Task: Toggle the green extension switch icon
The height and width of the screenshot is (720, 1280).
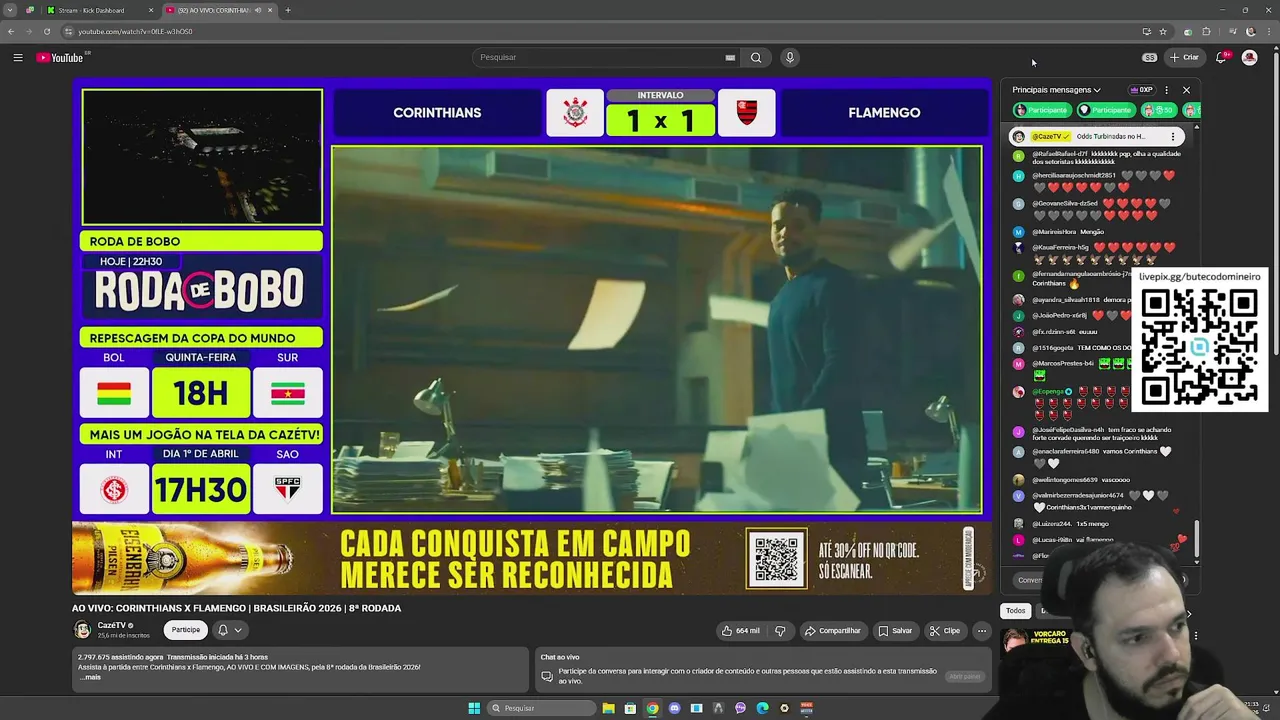Action: tap(1187, 31)
